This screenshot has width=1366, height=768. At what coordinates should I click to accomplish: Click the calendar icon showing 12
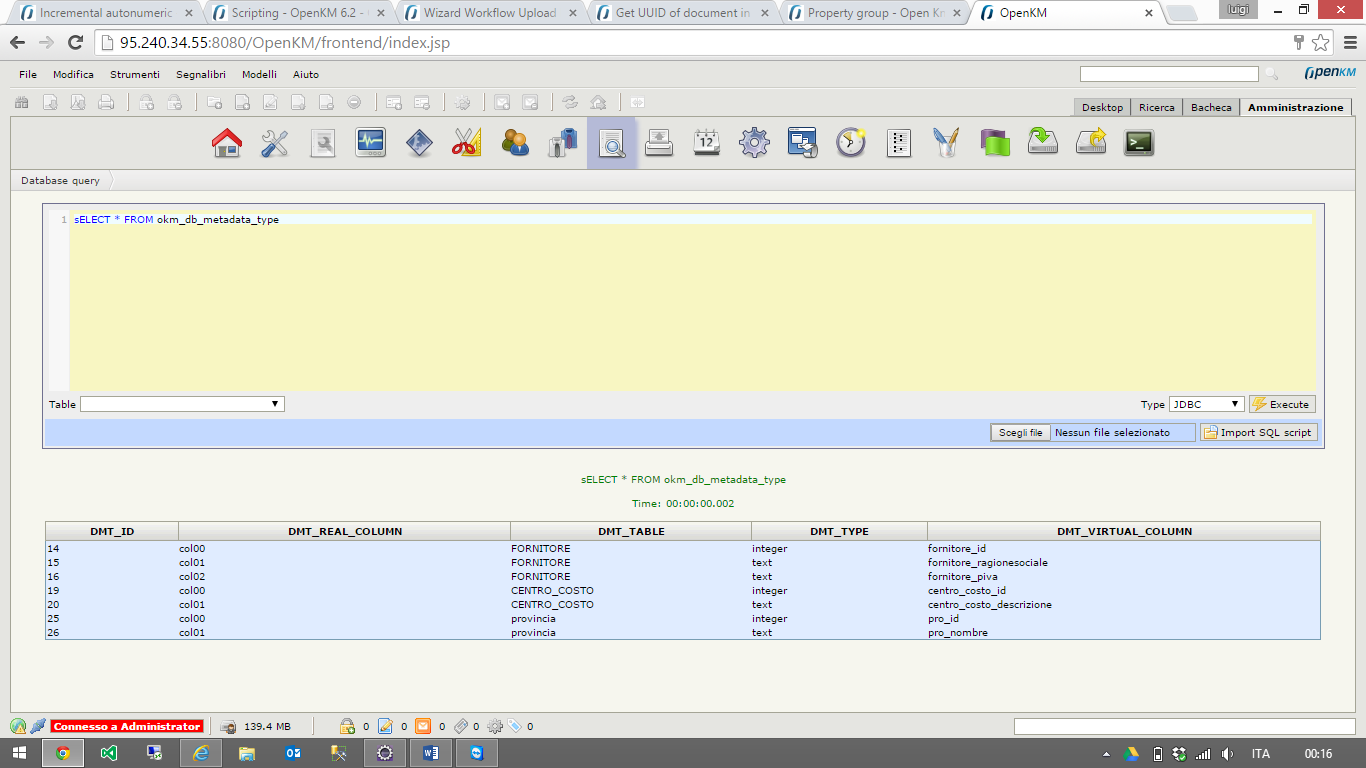coord(707,143)
